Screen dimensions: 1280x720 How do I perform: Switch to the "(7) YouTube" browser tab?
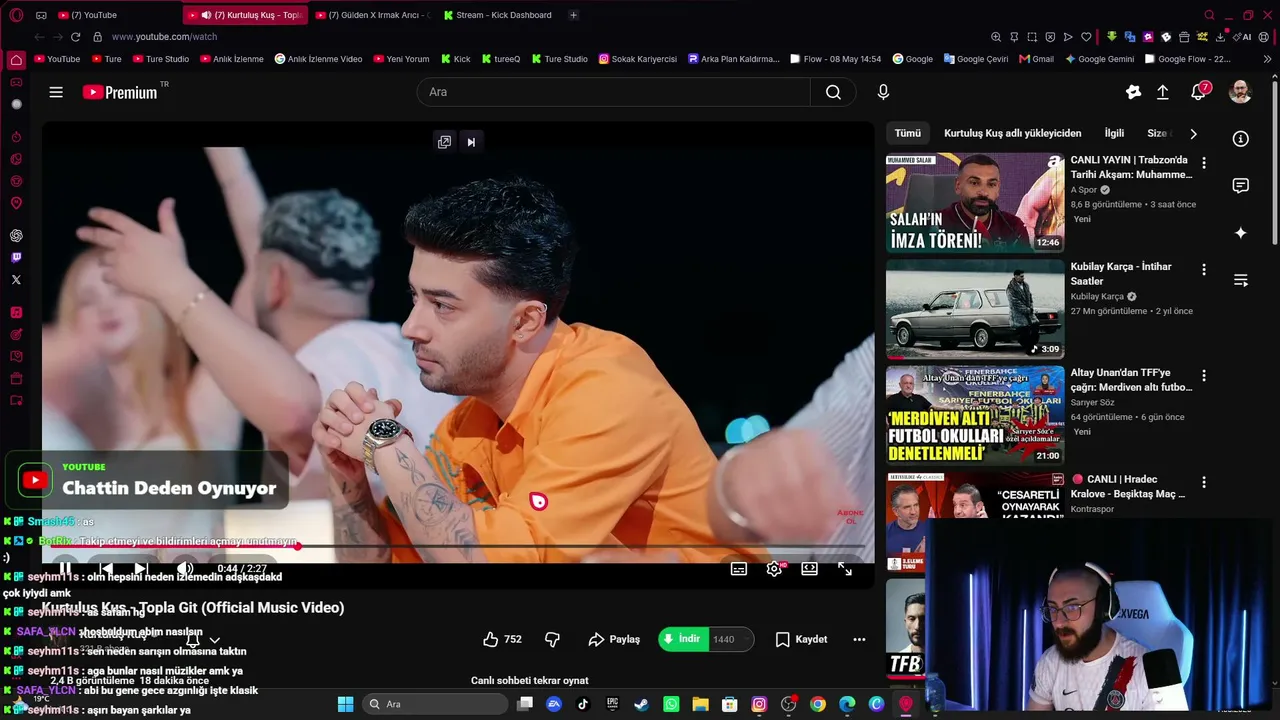(118, 15)
